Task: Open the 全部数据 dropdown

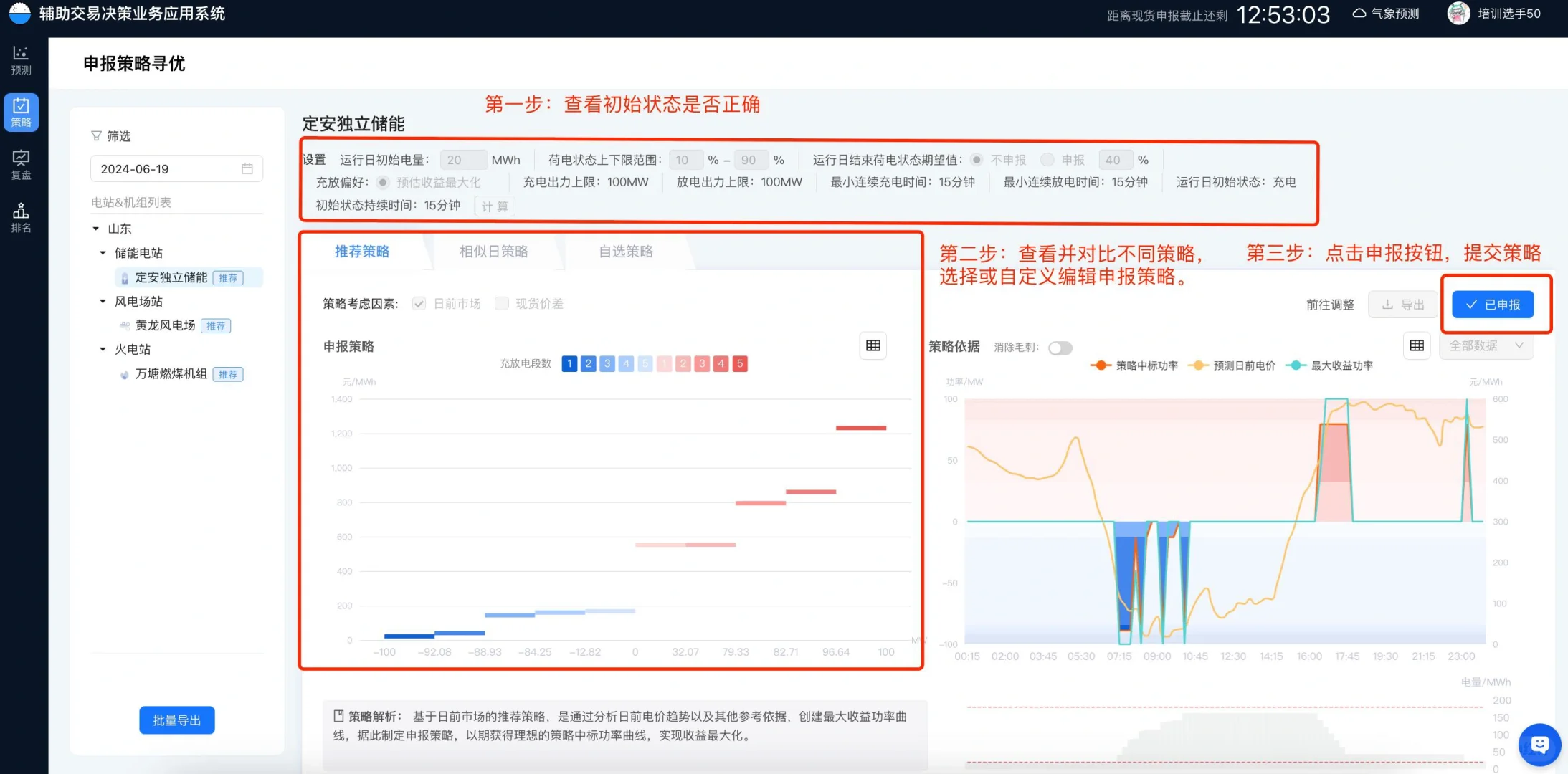Action: pos(1486,345)
